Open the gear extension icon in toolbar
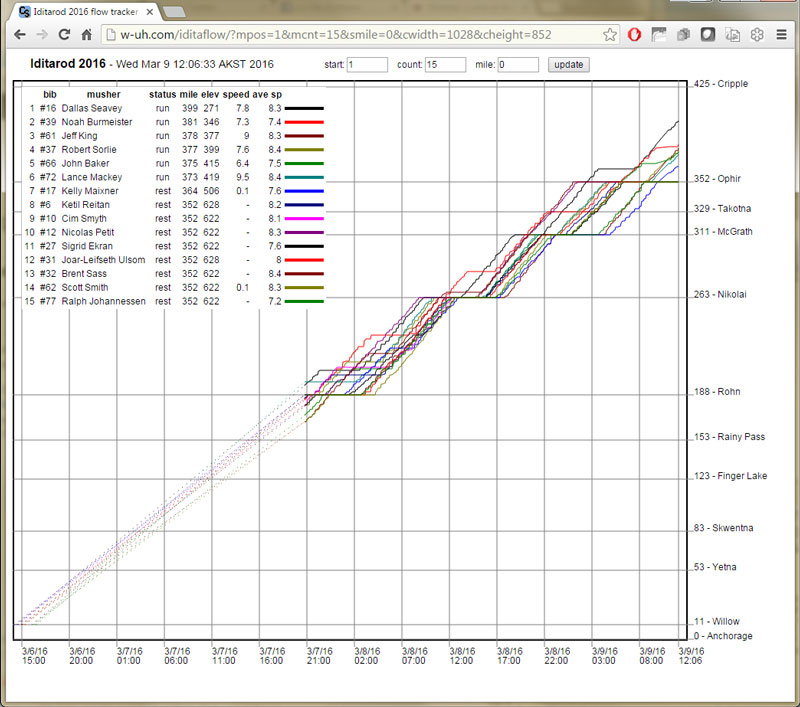 click(757, 35)
